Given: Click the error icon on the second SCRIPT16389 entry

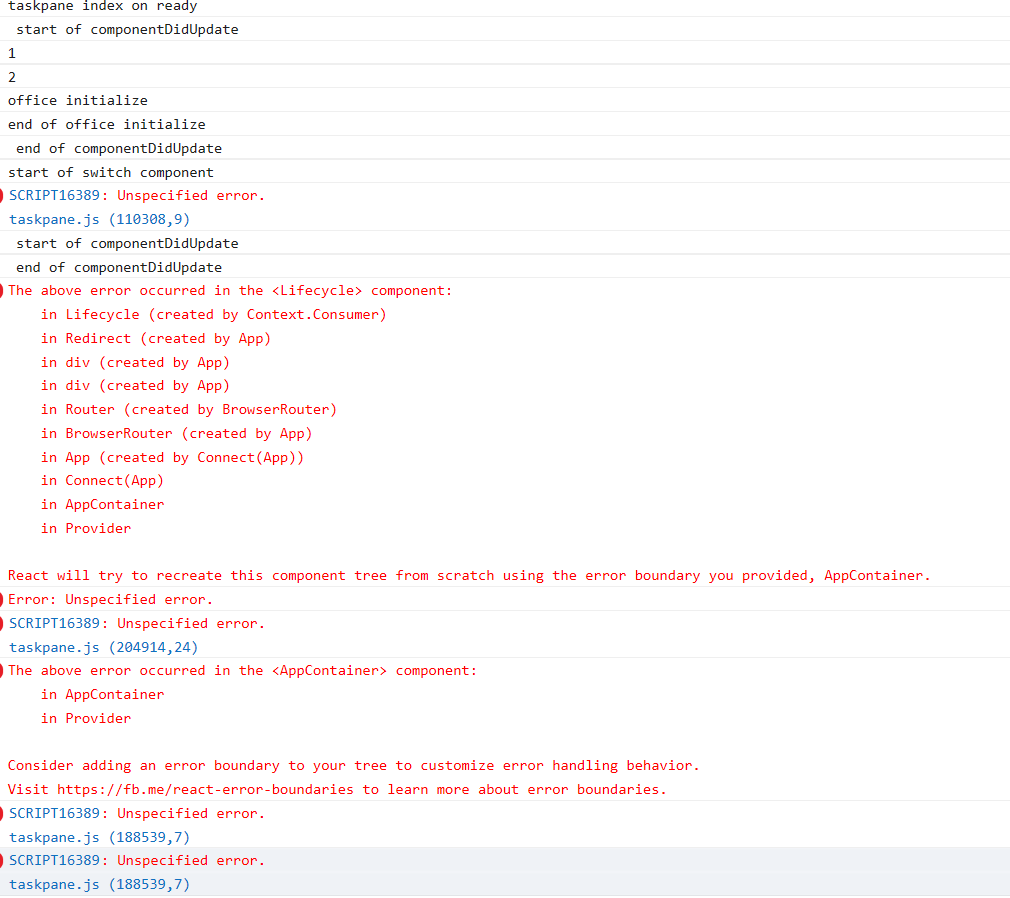Looking at the screenshot, I should (4, 623).
